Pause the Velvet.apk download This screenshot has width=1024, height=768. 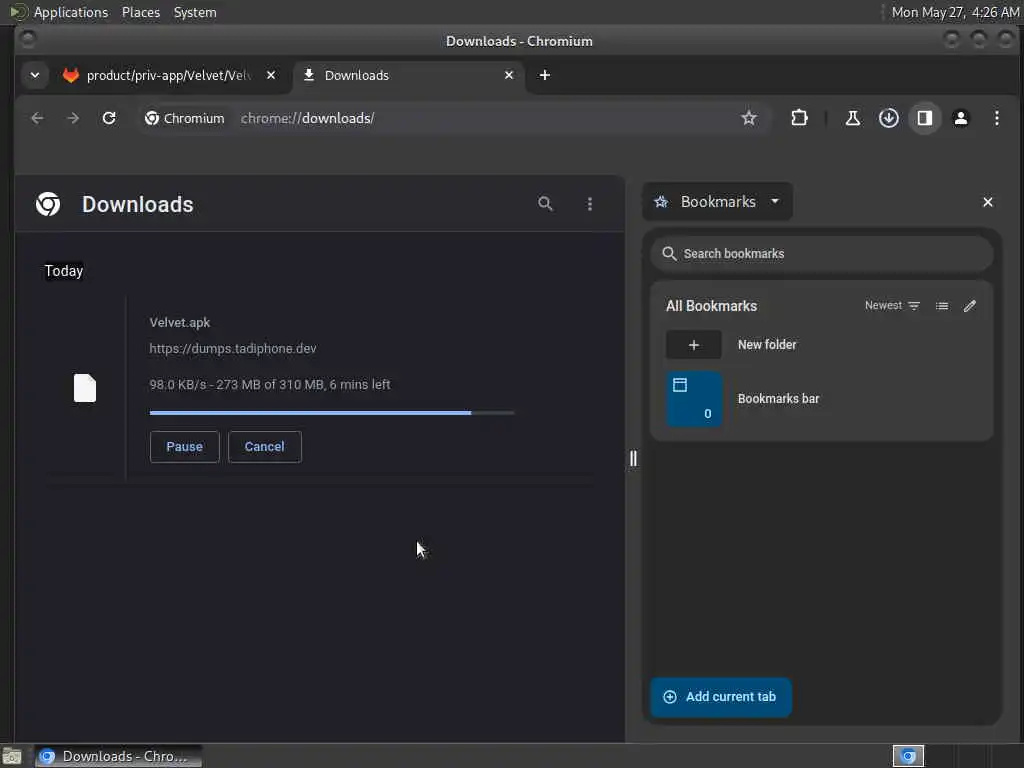click(x=184, y=447)
